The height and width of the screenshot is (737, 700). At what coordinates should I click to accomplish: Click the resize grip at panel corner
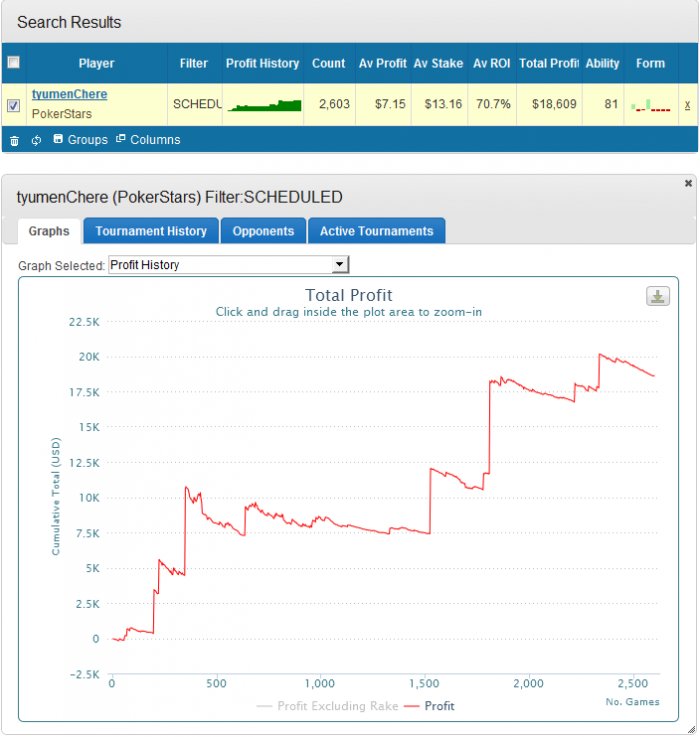(x=692, y=729)
